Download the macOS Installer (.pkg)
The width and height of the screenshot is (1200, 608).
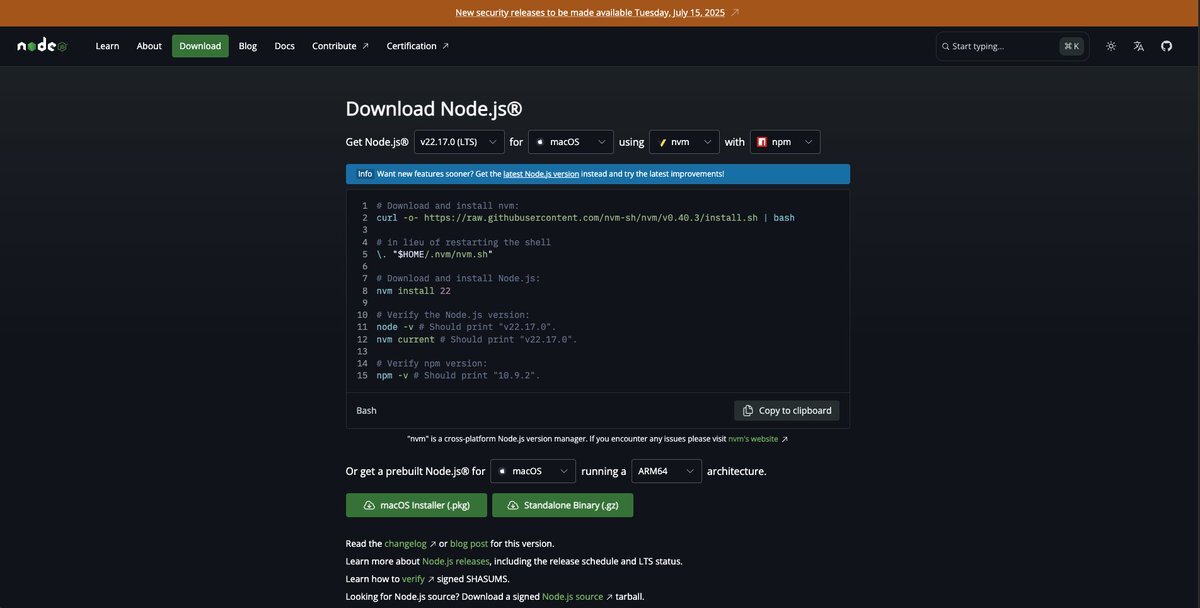coord(416,505)
